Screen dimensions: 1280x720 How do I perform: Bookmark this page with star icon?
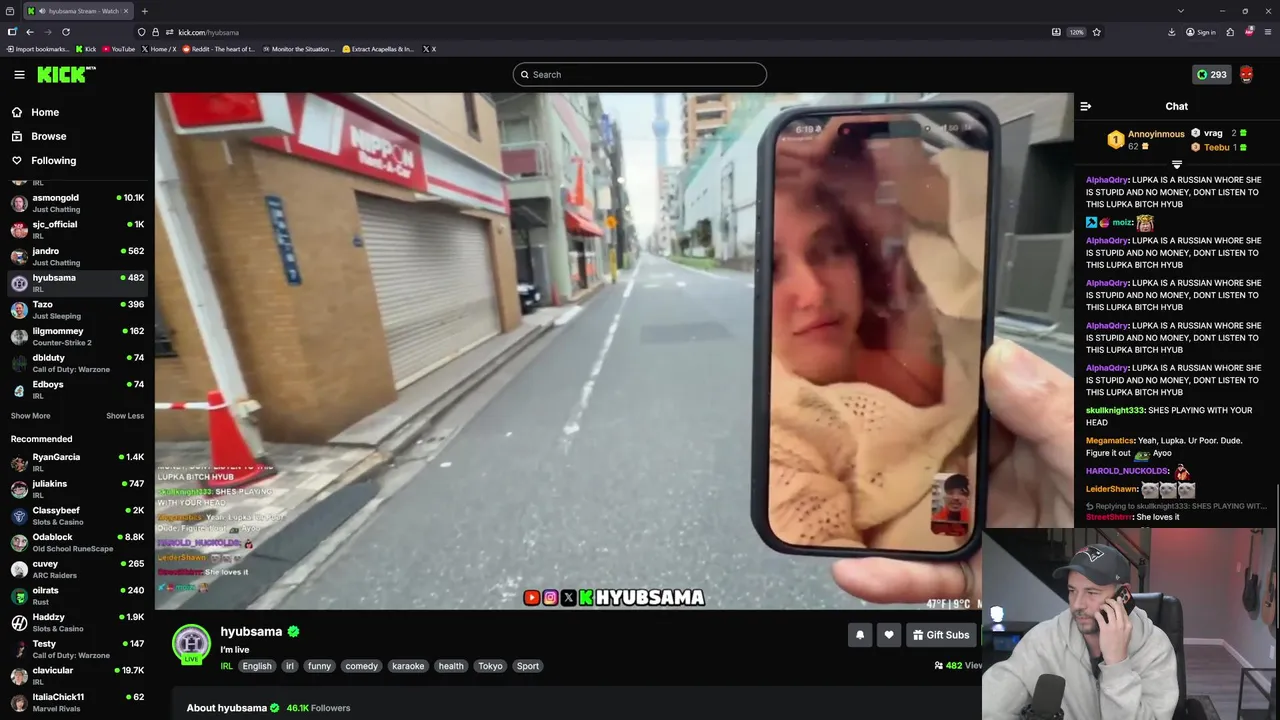pyautogui.click(x=1096, y=32)
